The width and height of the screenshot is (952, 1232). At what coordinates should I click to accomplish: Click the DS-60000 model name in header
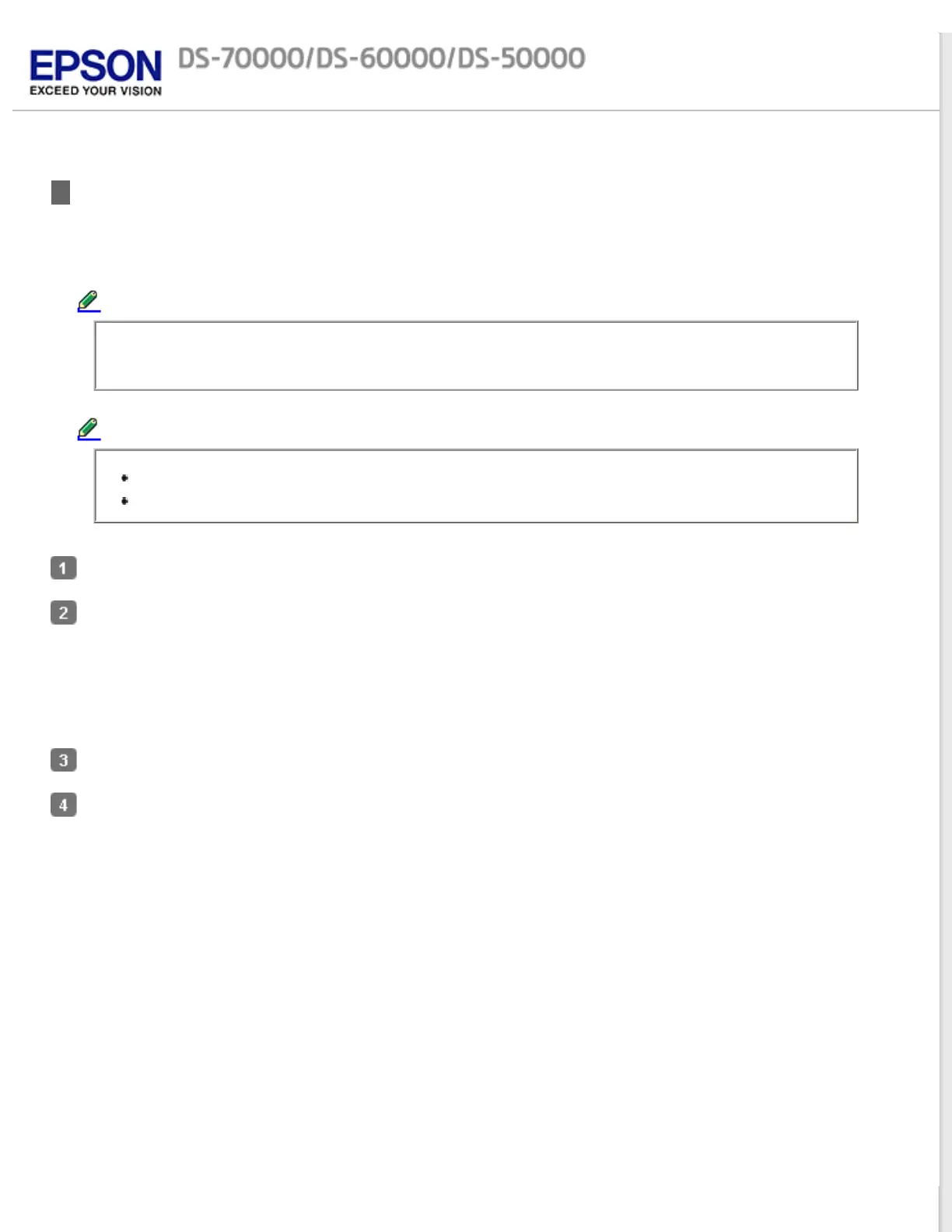coord(381,58)
